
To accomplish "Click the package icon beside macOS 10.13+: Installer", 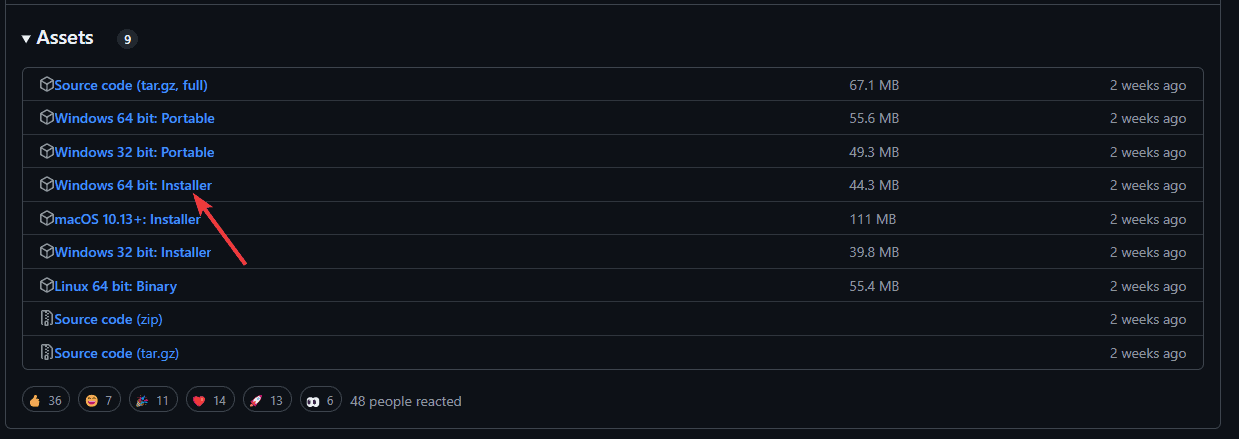I will pyautogui.click(x=46, y=219).
